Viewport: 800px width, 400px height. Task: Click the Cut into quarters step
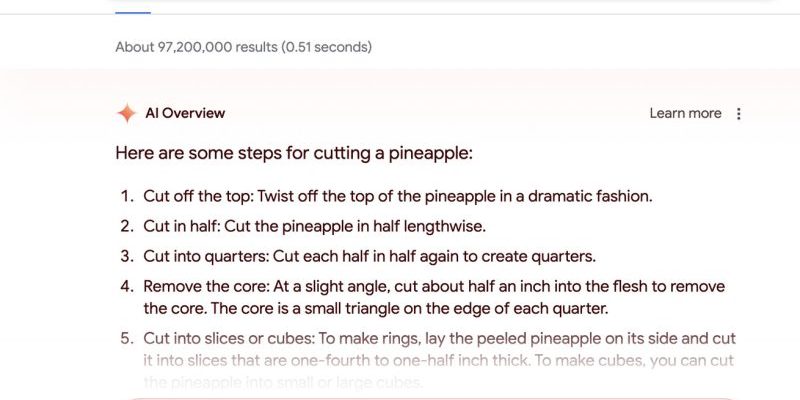(369, 256)
